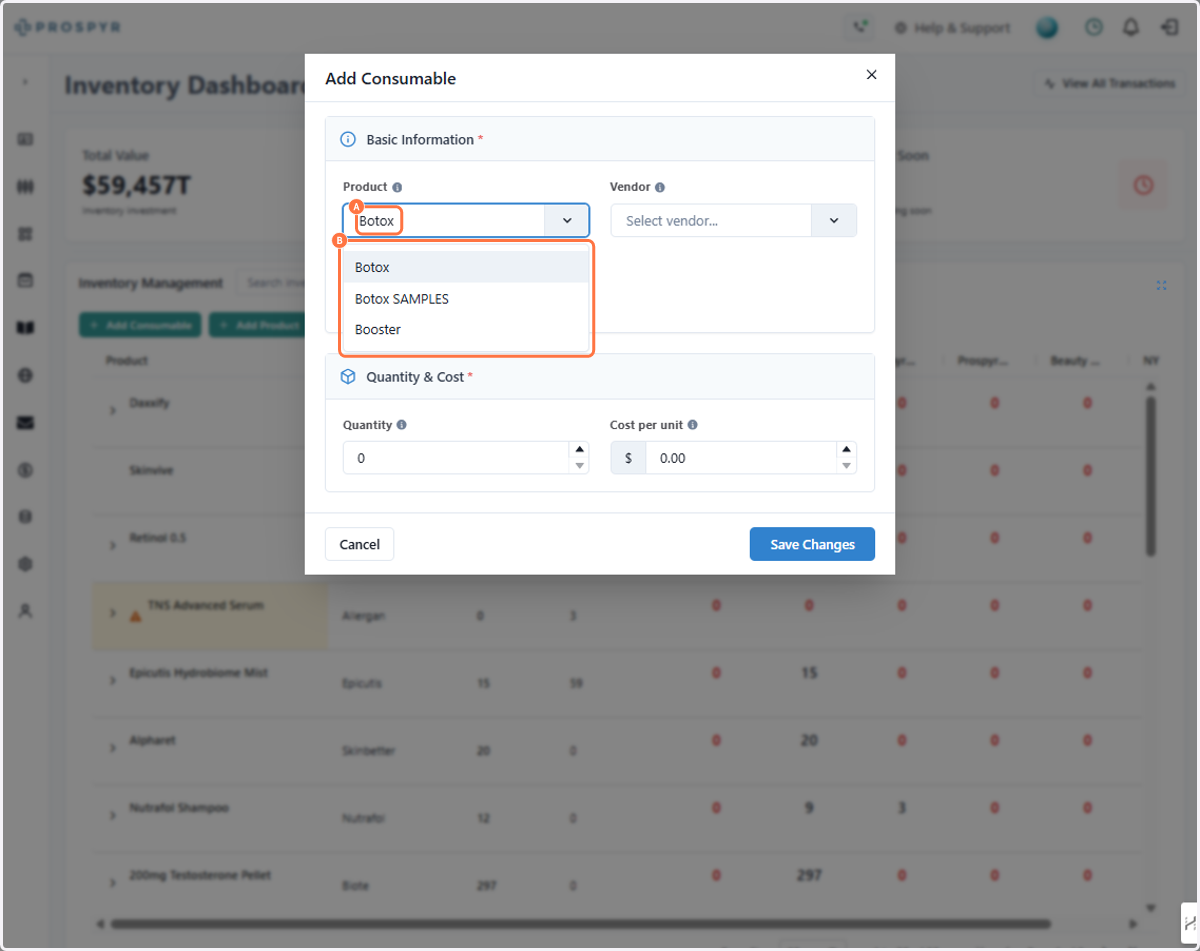Increase Cost per unit with up arrow
The height and width of the screenshot is (951, 1200).
point(846,450)
